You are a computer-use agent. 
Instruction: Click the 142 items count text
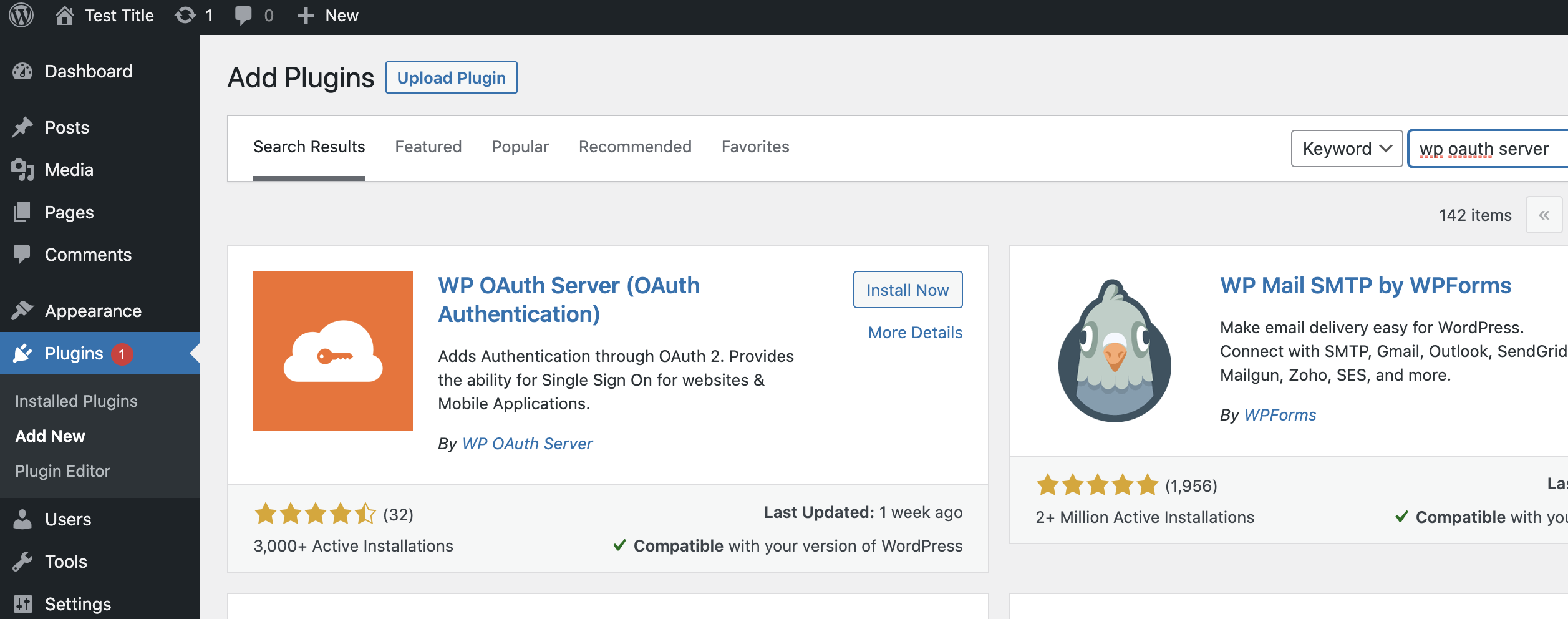click(1475, 215)
